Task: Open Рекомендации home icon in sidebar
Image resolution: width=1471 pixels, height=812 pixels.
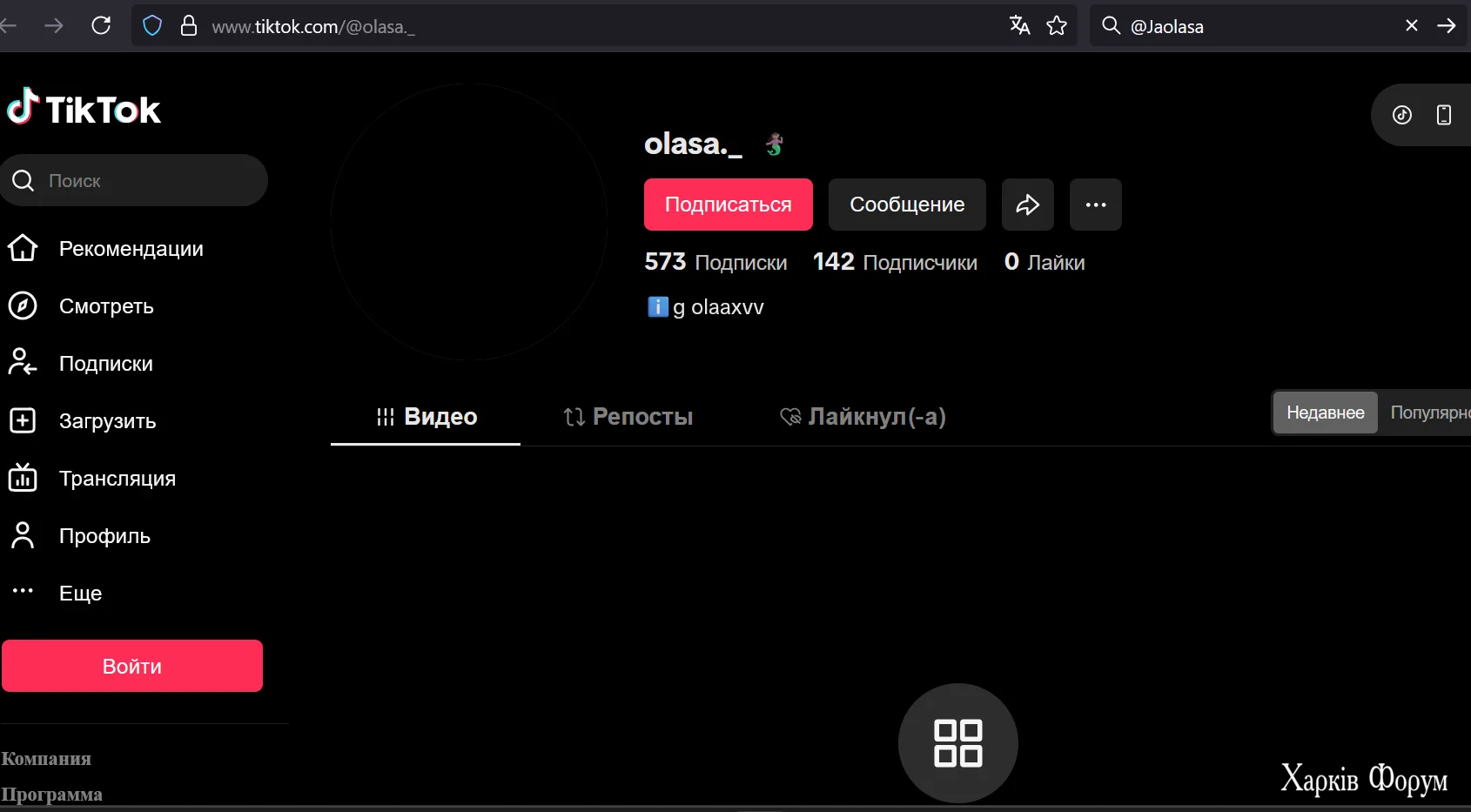Action: tap(23, 248)
